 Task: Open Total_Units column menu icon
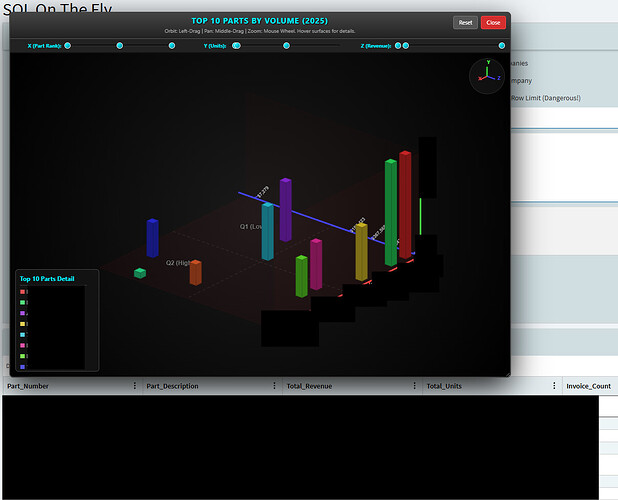pos(554,385)
